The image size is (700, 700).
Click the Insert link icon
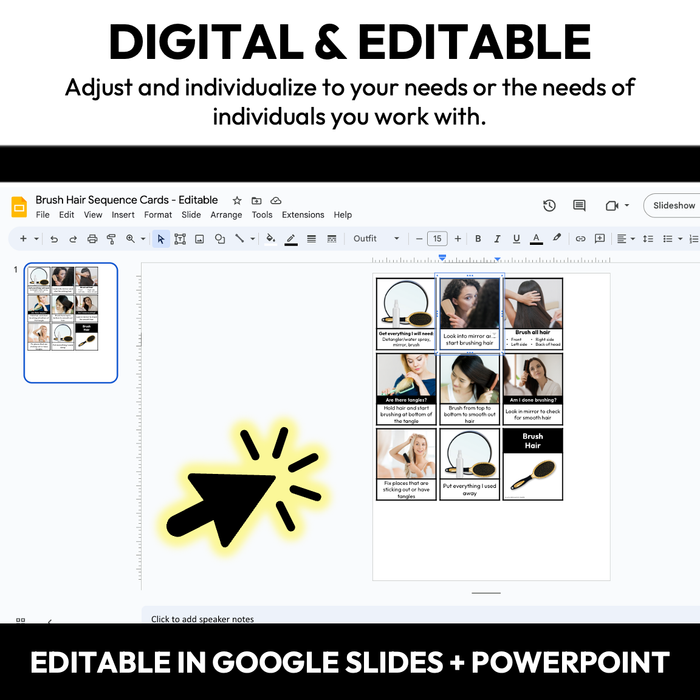click(580, 239)
